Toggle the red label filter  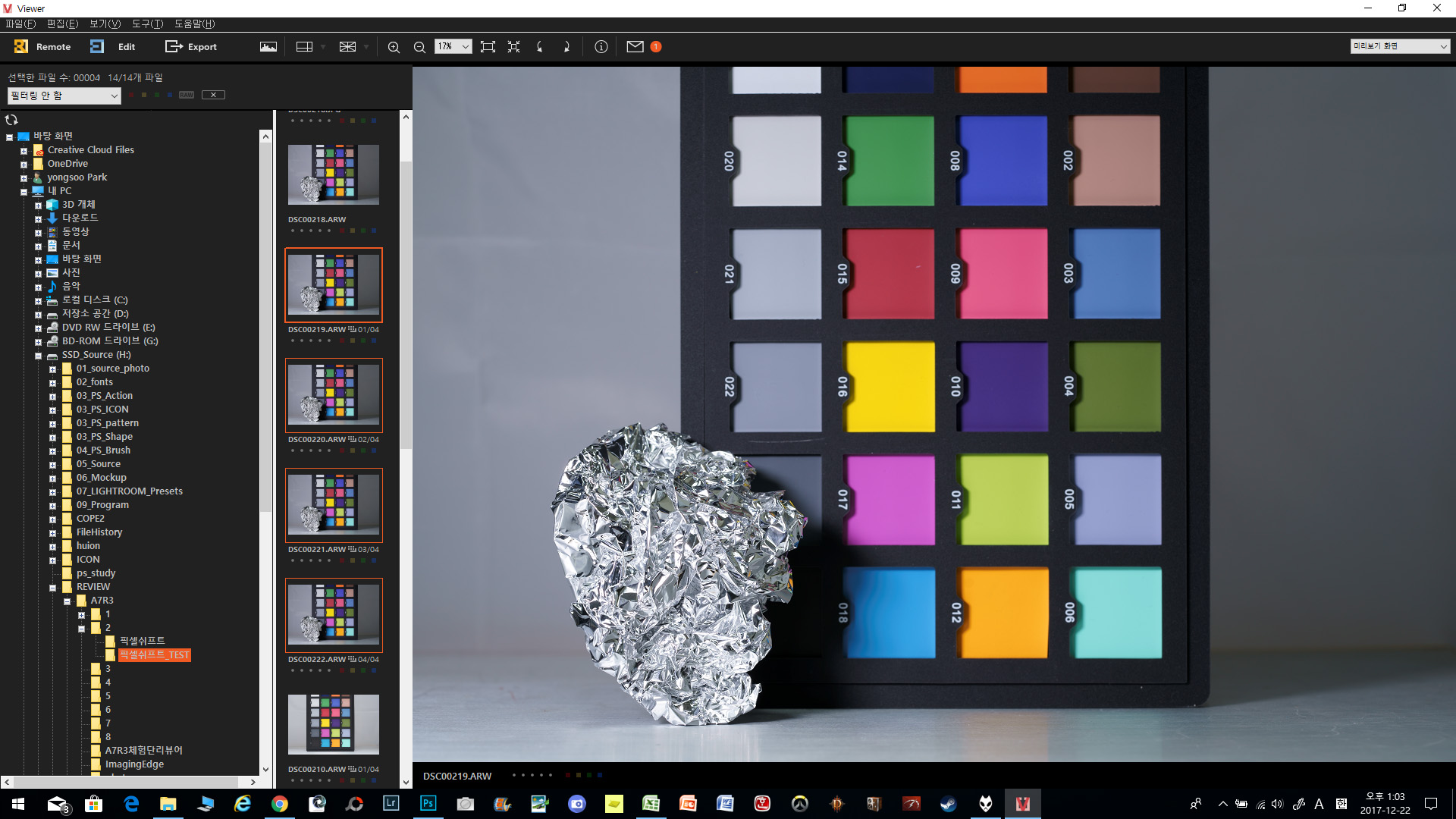[131, 95]
